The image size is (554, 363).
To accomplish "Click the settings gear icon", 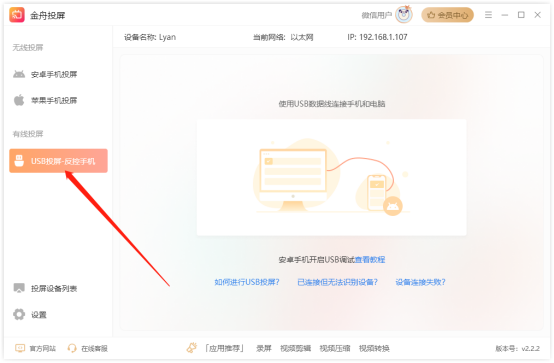I will pos(19,314).
